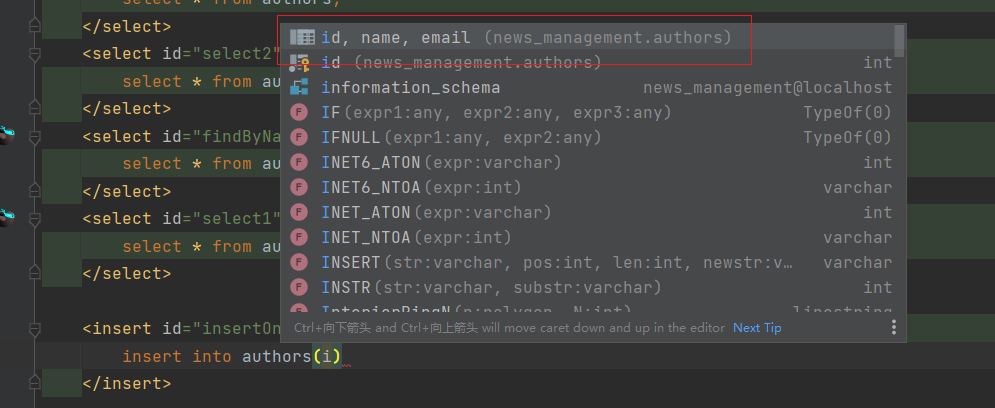The height and width of the screenshot is (408, 995).
Task: Click the function icon beside INET6_ATON
Action: tap(299, 162)
